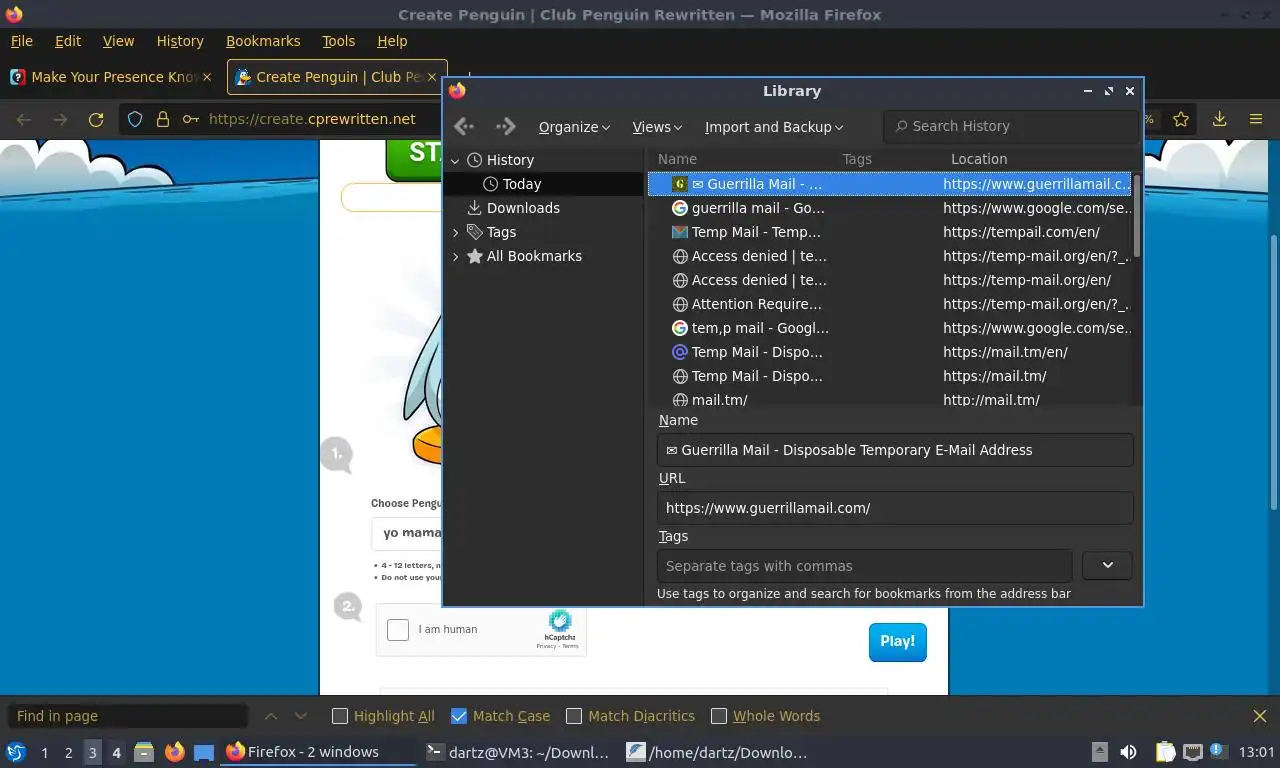Click the browser Back button
This screenshot has height=768, width=1280.
coord(24,119)
